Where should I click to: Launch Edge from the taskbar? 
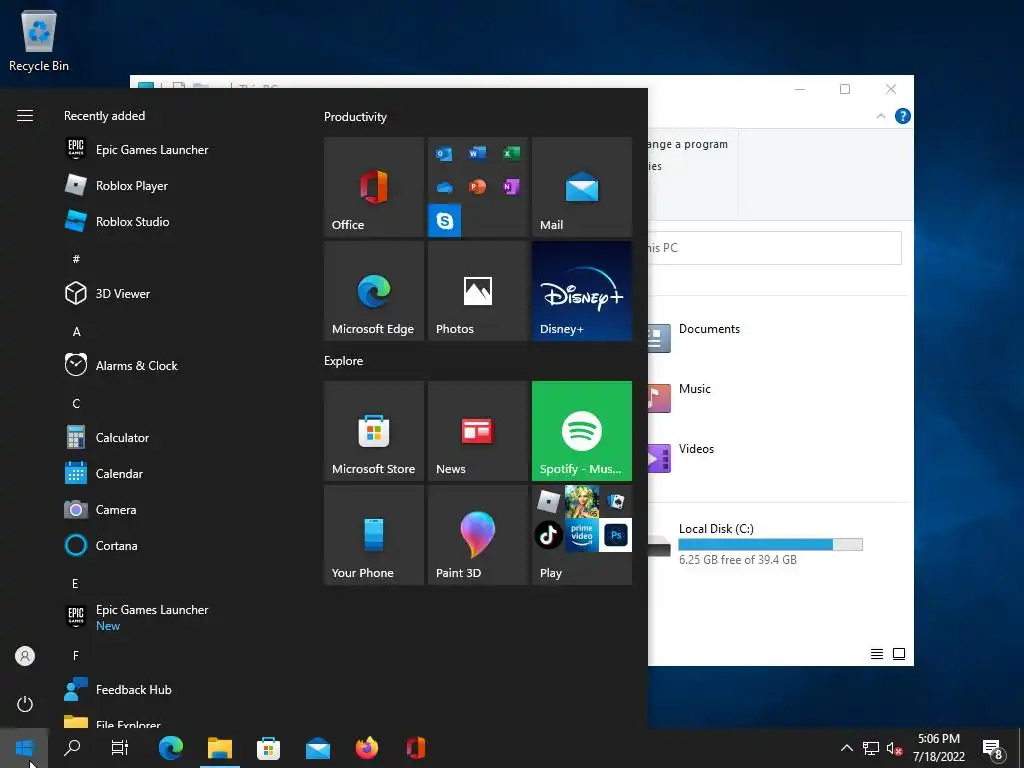tap(170, 748)
